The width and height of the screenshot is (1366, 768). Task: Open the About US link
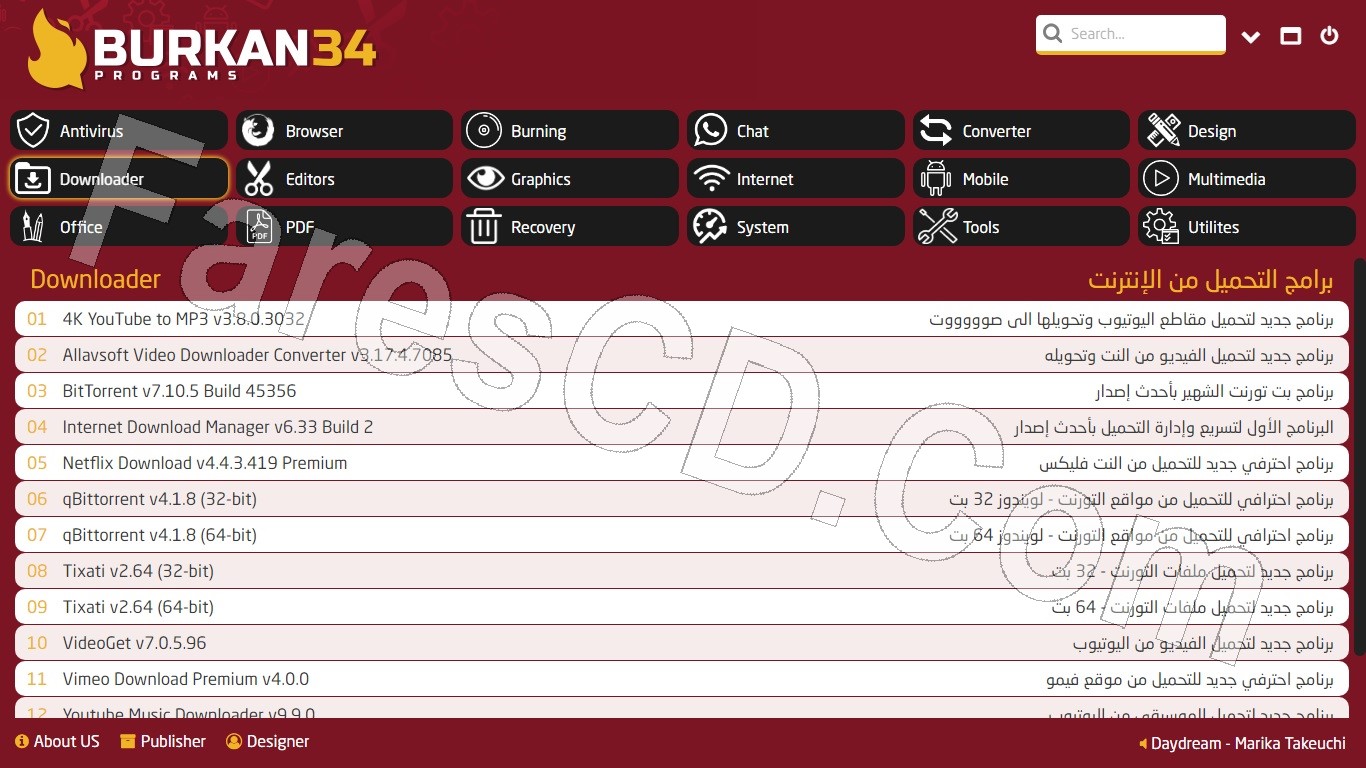58,741
